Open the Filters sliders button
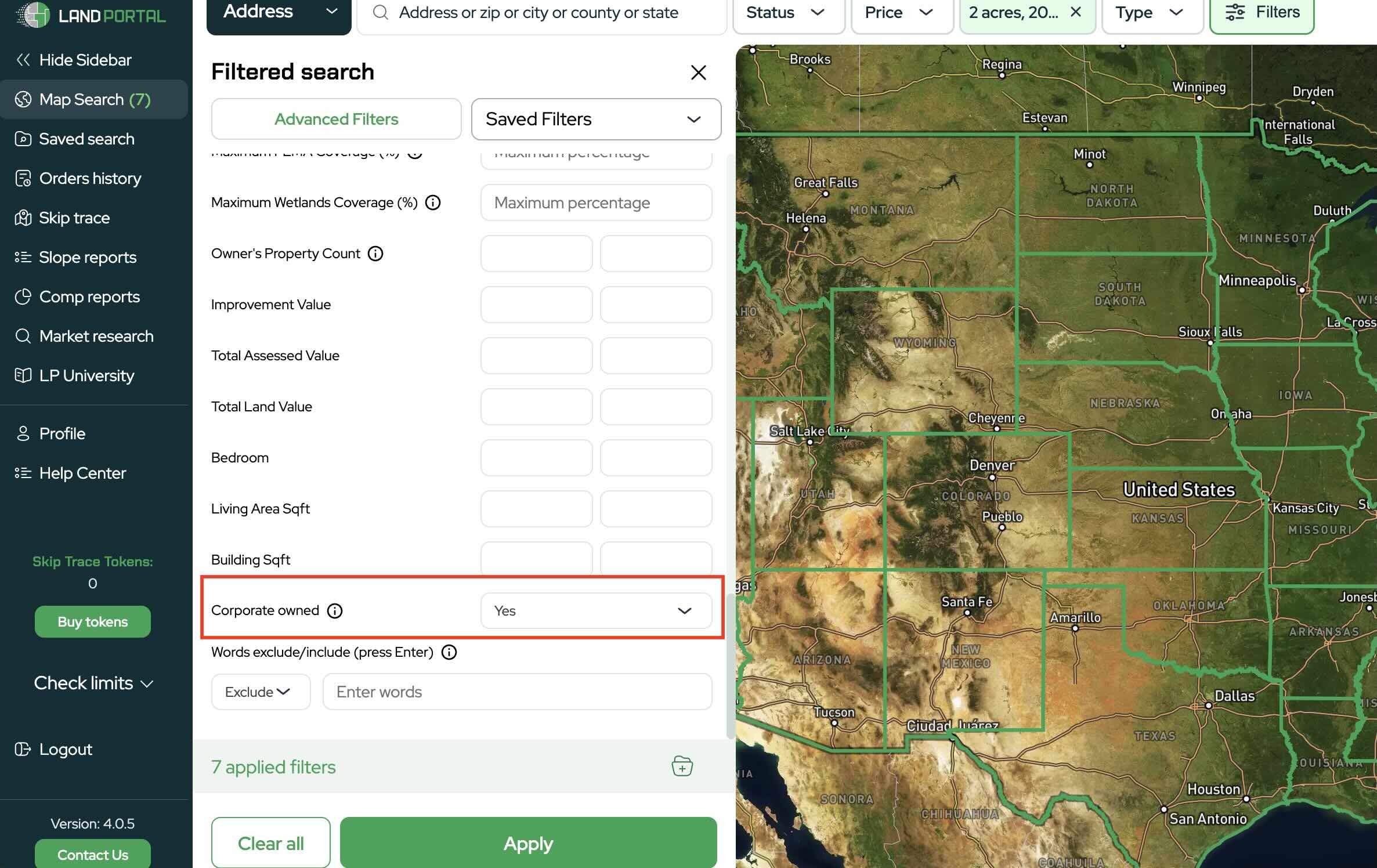Viewport: 1377px width, 868px height. (1262, 12)
